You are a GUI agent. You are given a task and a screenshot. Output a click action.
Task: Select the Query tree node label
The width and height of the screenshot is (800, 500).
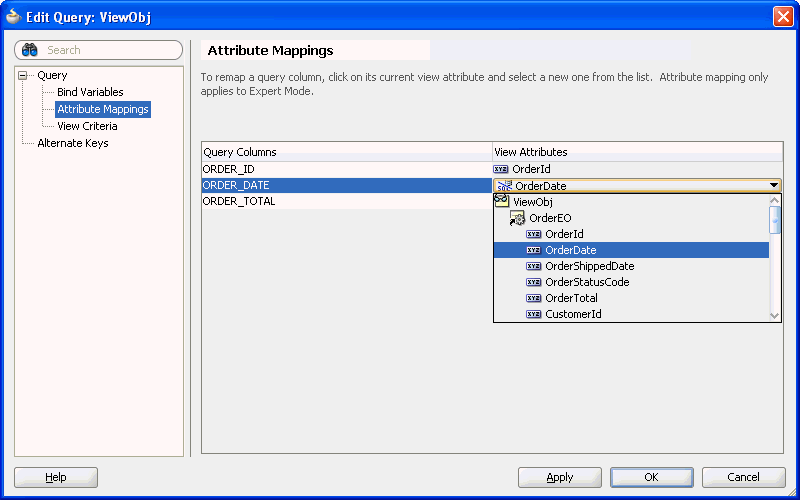pos(52,76)
